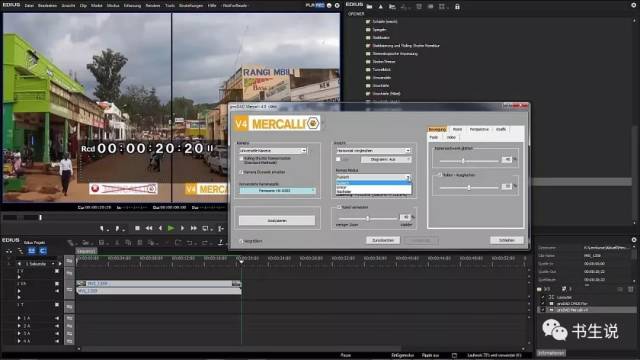Select the second option in the open Kamera Modus list
640x360 pixels.
pyautogui.click(x=373, y=187)
